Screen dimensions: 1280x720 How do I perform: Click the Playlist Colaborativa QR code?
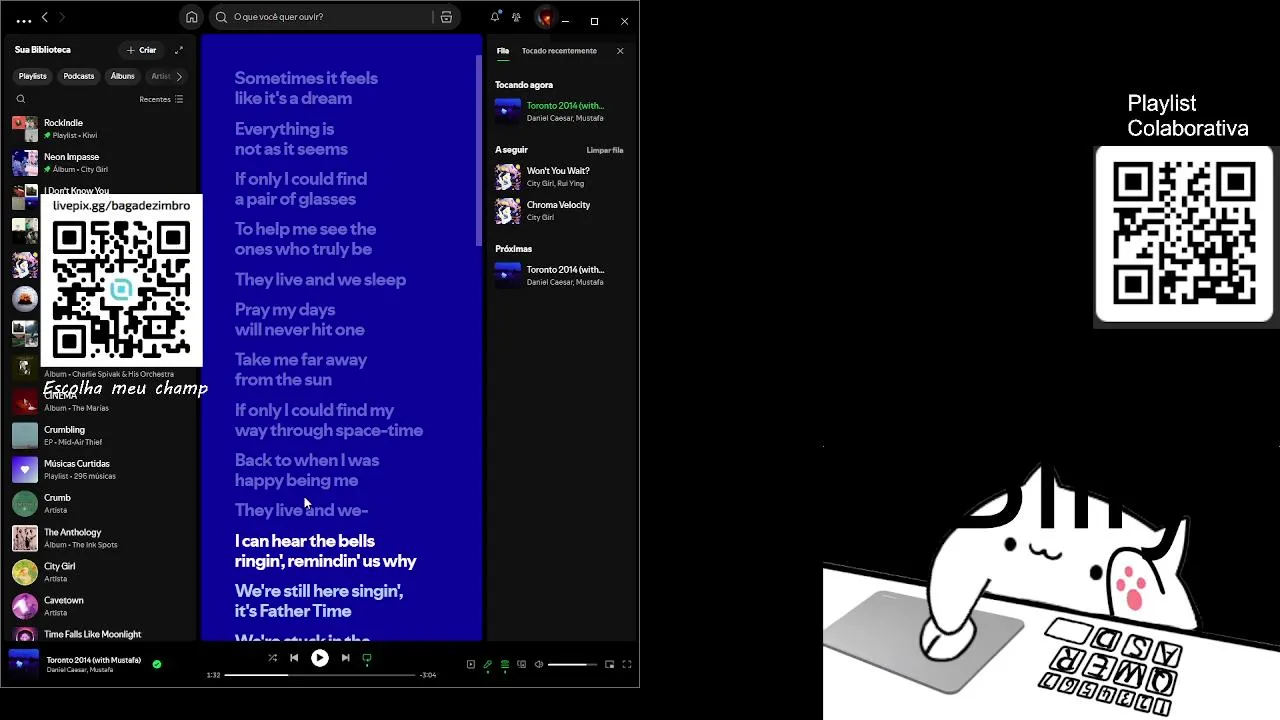tap(1184, 234)
